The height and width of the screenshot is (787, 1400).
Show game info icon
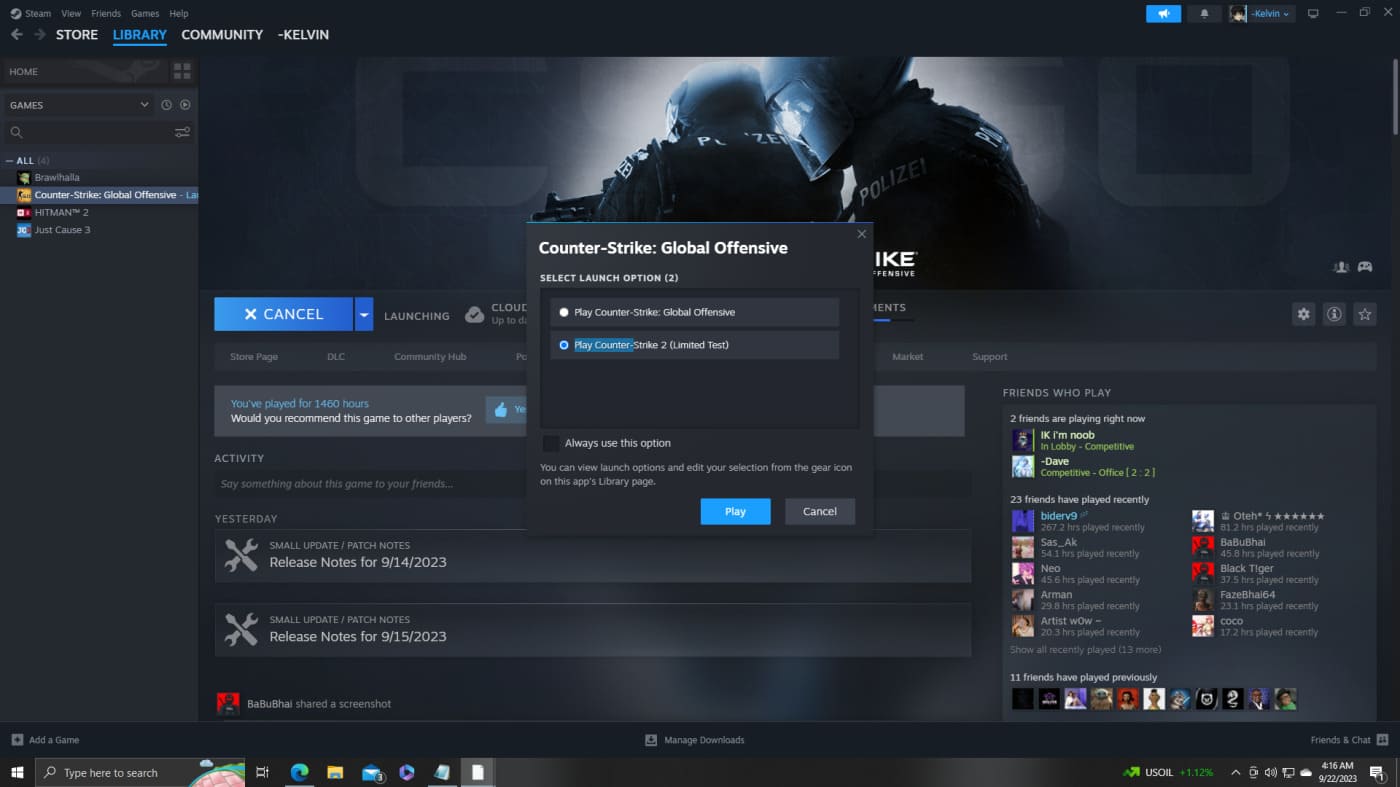point(1334,314)
